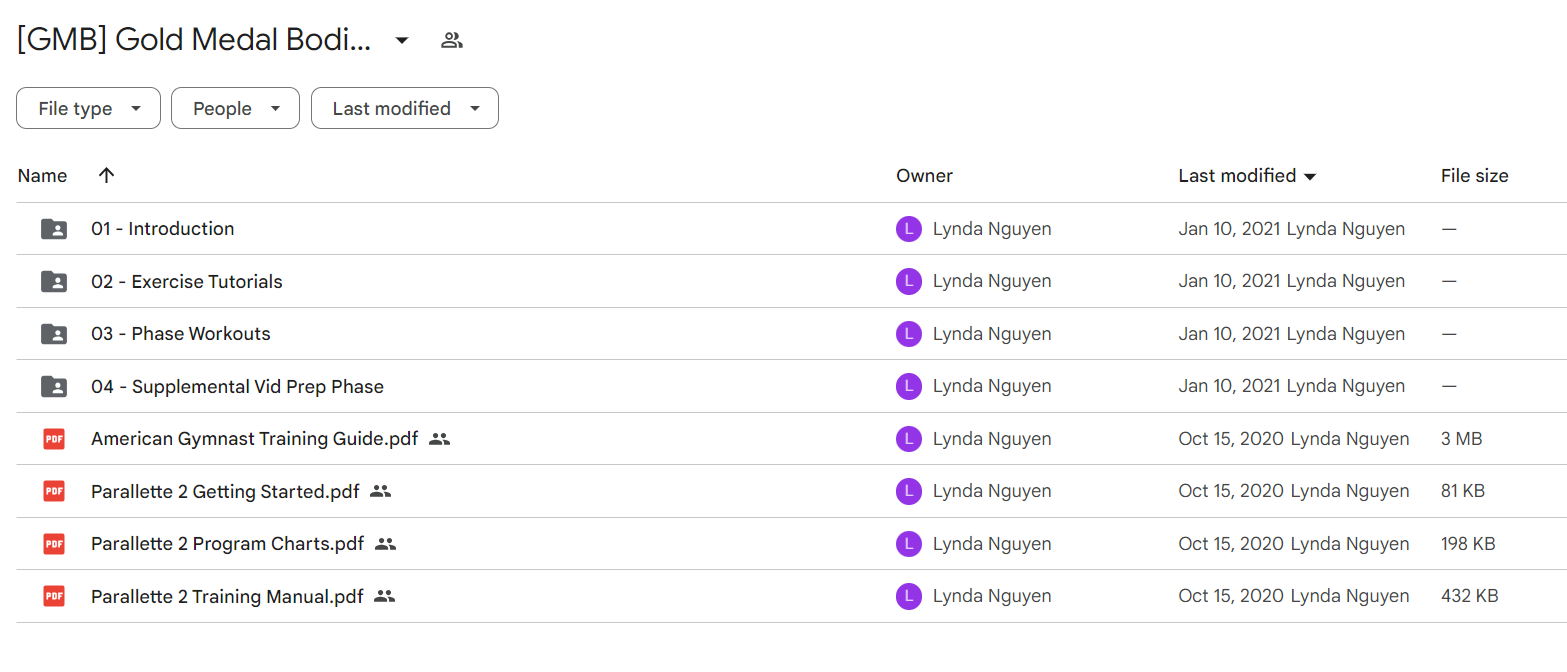The width and height of the screenshot is (1567, 672).
Task: Select the 01 - Introduction folder name
Action: tap(163, 229)
